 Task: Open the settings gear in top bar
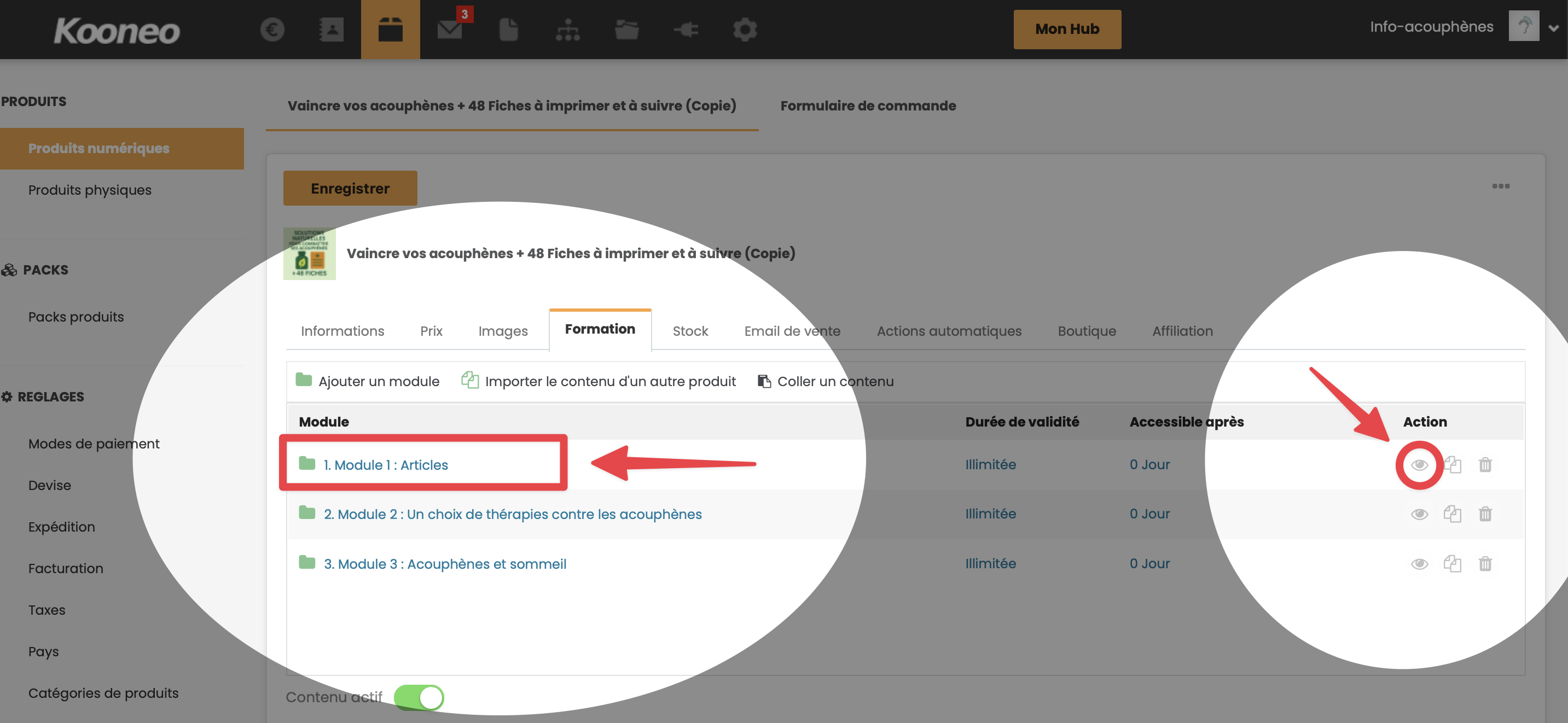[745, 29]
